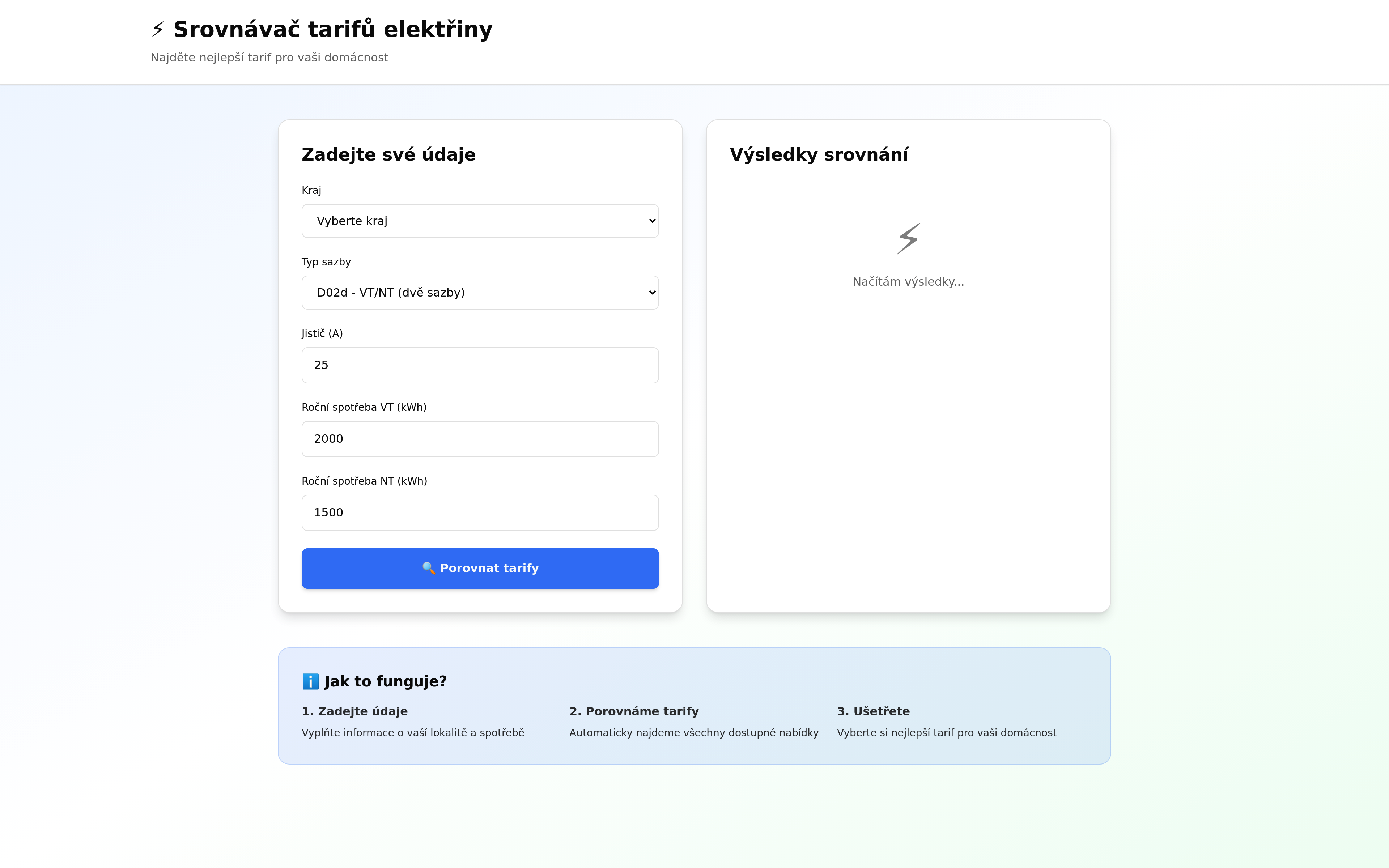
Task: Focus the Jistič (A) input field
Action: [x=480, y=365]
